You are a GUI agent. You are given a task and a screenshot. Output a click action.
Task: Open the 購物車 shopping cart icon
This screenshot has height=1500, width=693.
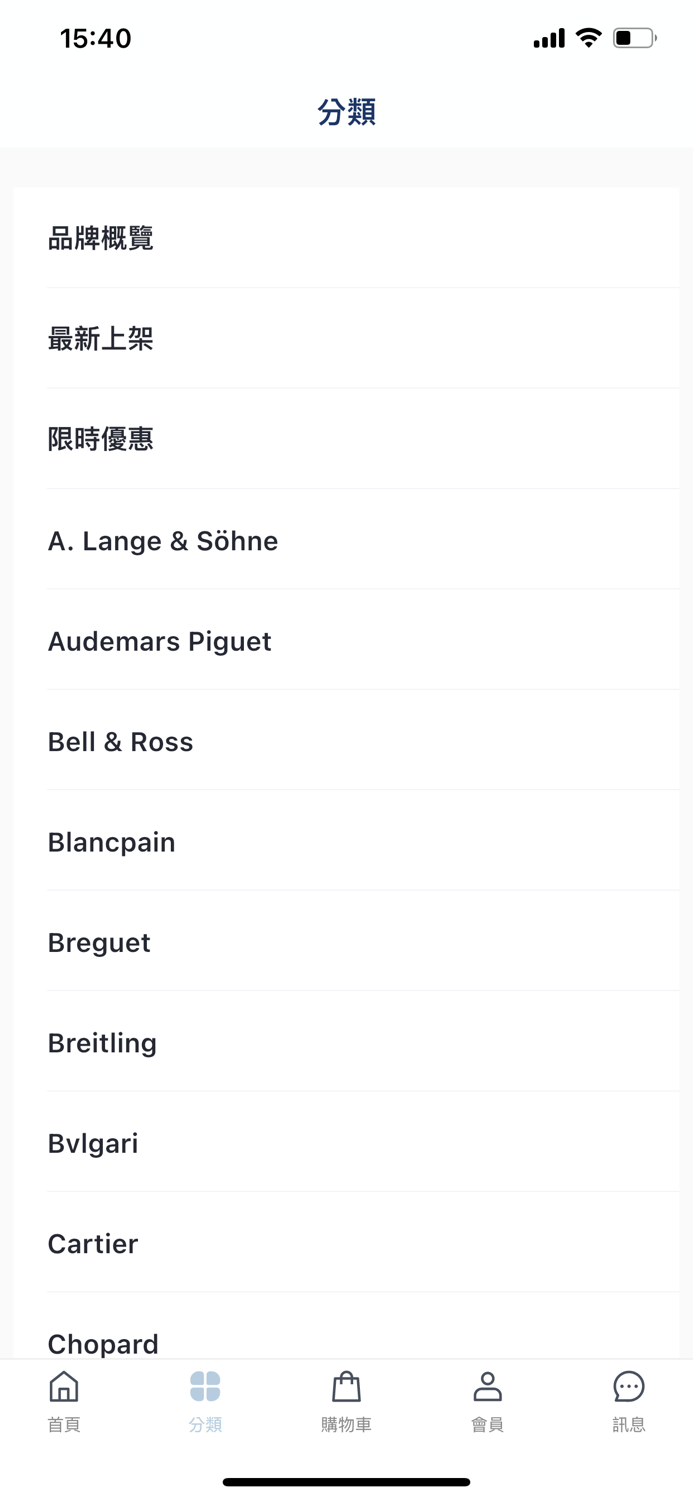pyautogui.click(x=346, y=1387)
